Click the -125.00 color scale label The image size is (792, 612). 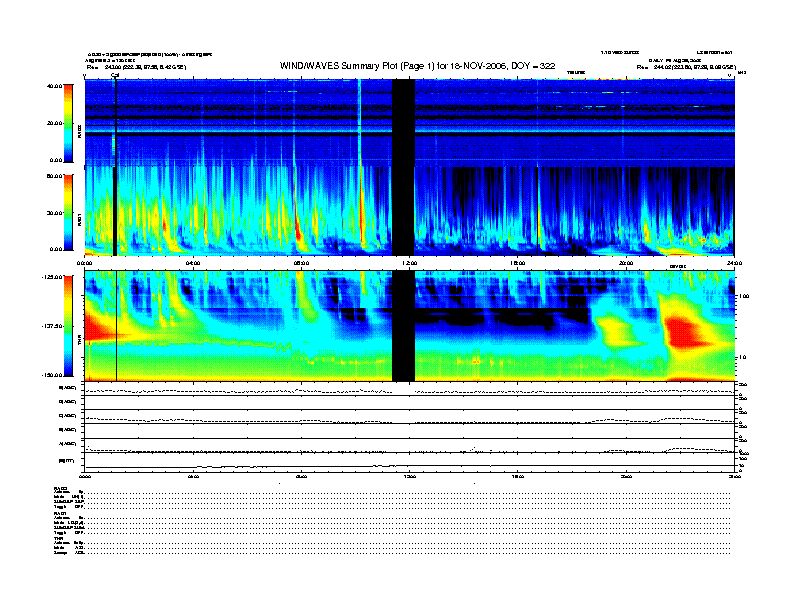(x=52, y=277)
